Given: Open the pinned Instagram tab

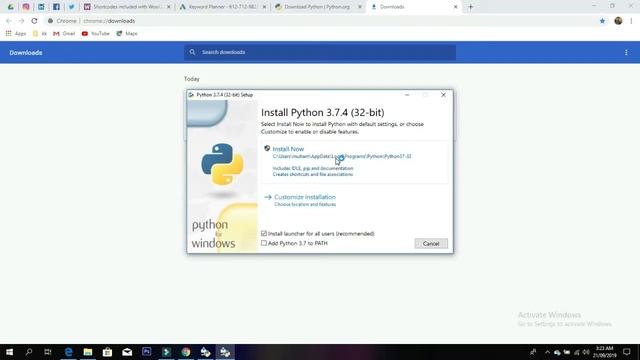Looking at the screenshot, I should tap(26, 7).
